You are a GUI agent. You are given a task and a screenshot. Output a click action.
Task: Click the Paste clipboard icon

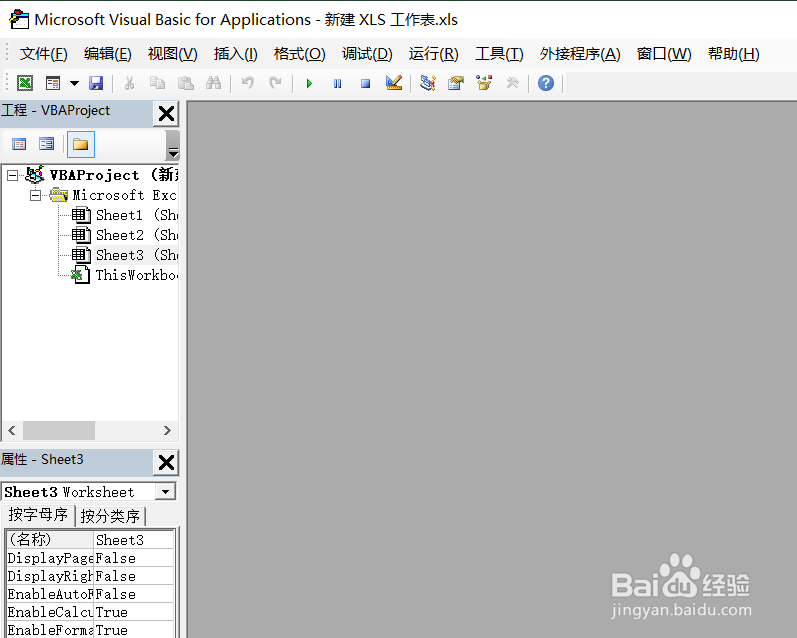186,83
